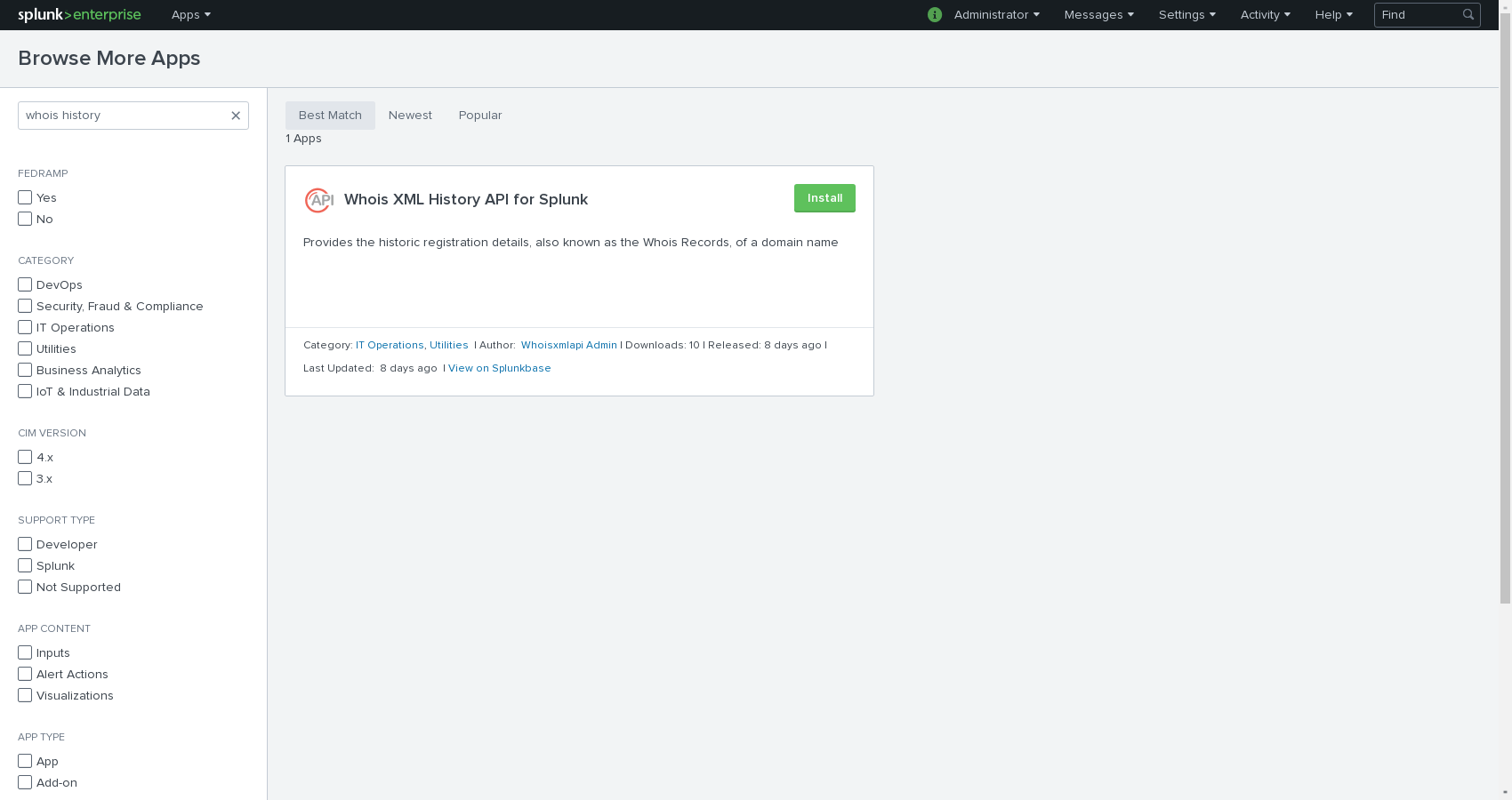
Task: Open the Help dropdown
Action: point(1333,15)
